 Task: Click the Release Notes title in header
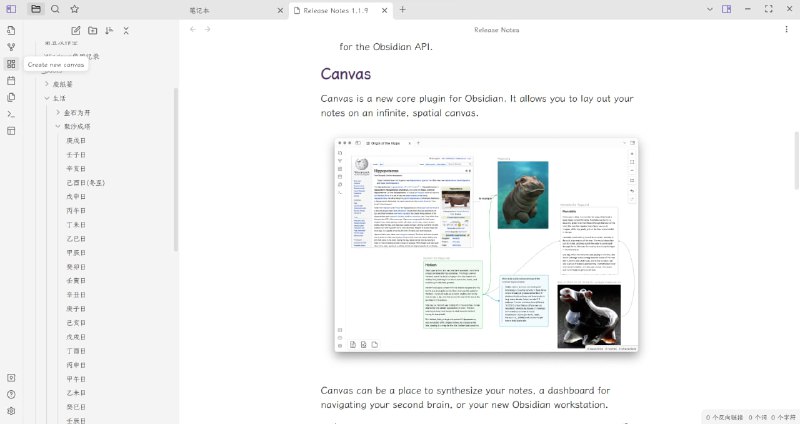coord(496,30)
